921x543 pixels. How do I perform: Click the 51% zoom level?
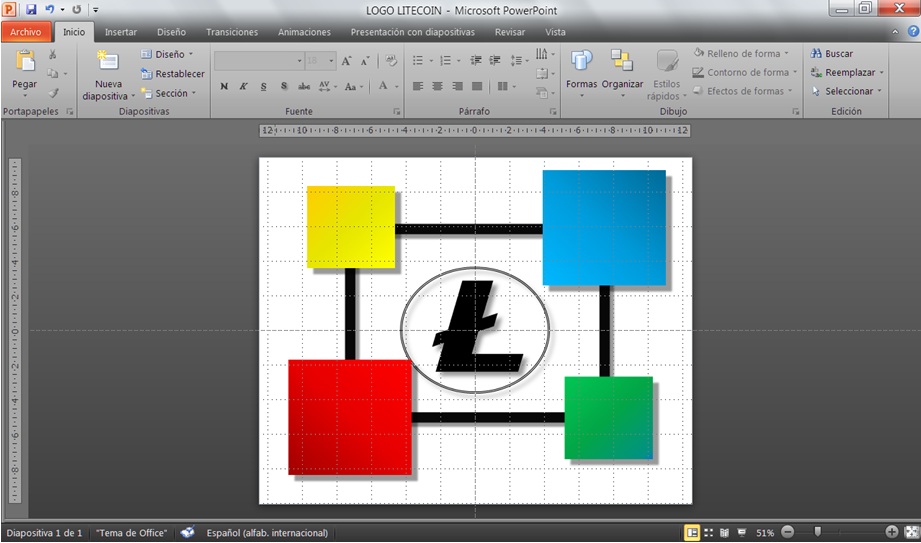[x=765, y=533]
